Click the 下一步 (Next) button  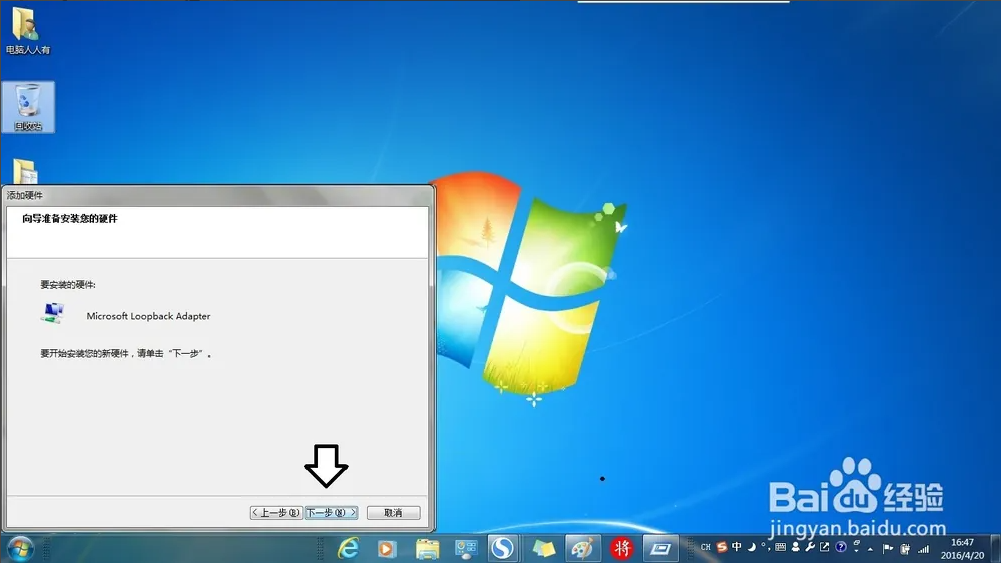tap(331, 513)
